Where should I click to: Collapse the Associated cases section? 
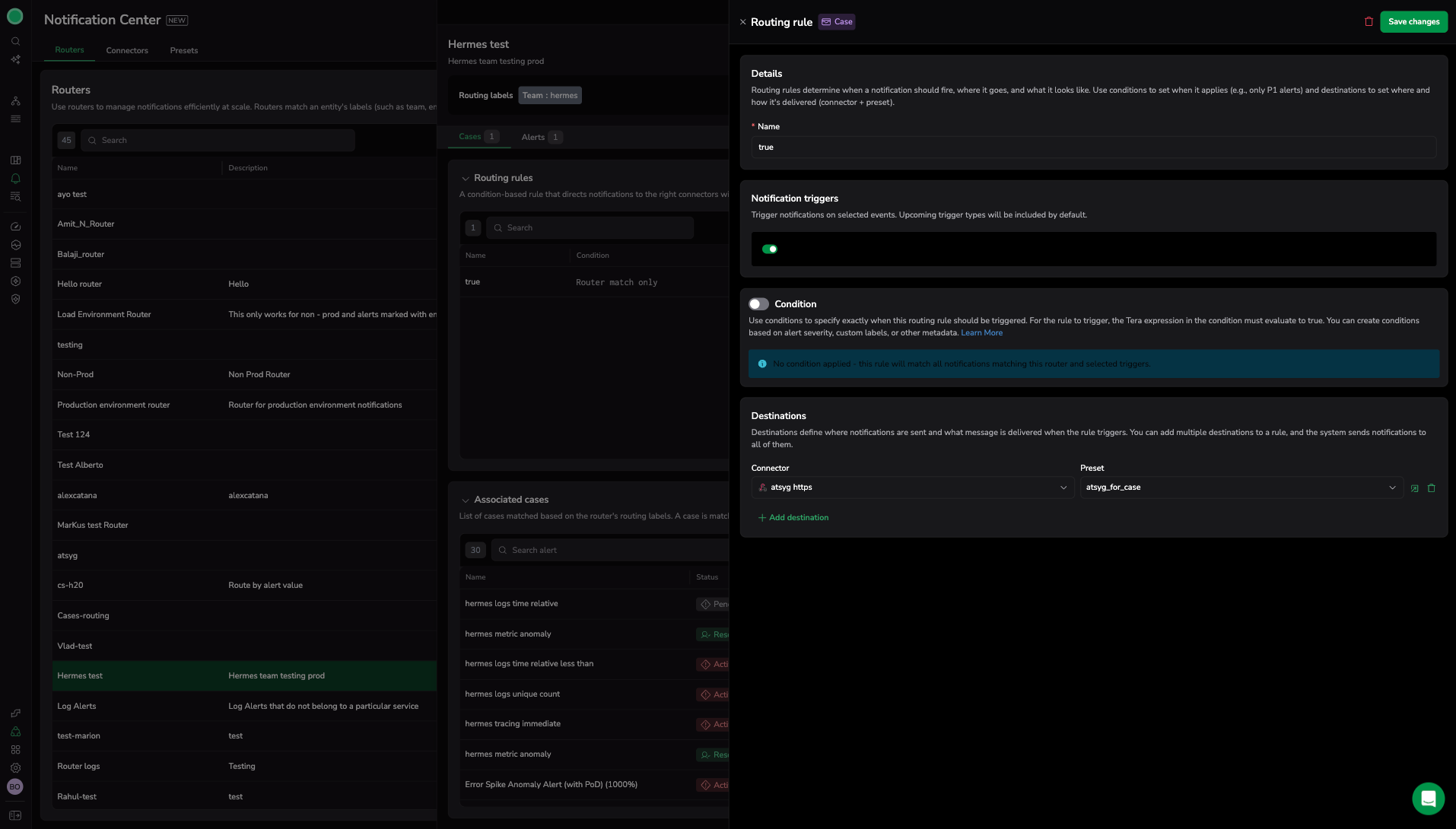click(x=465, y=500)
